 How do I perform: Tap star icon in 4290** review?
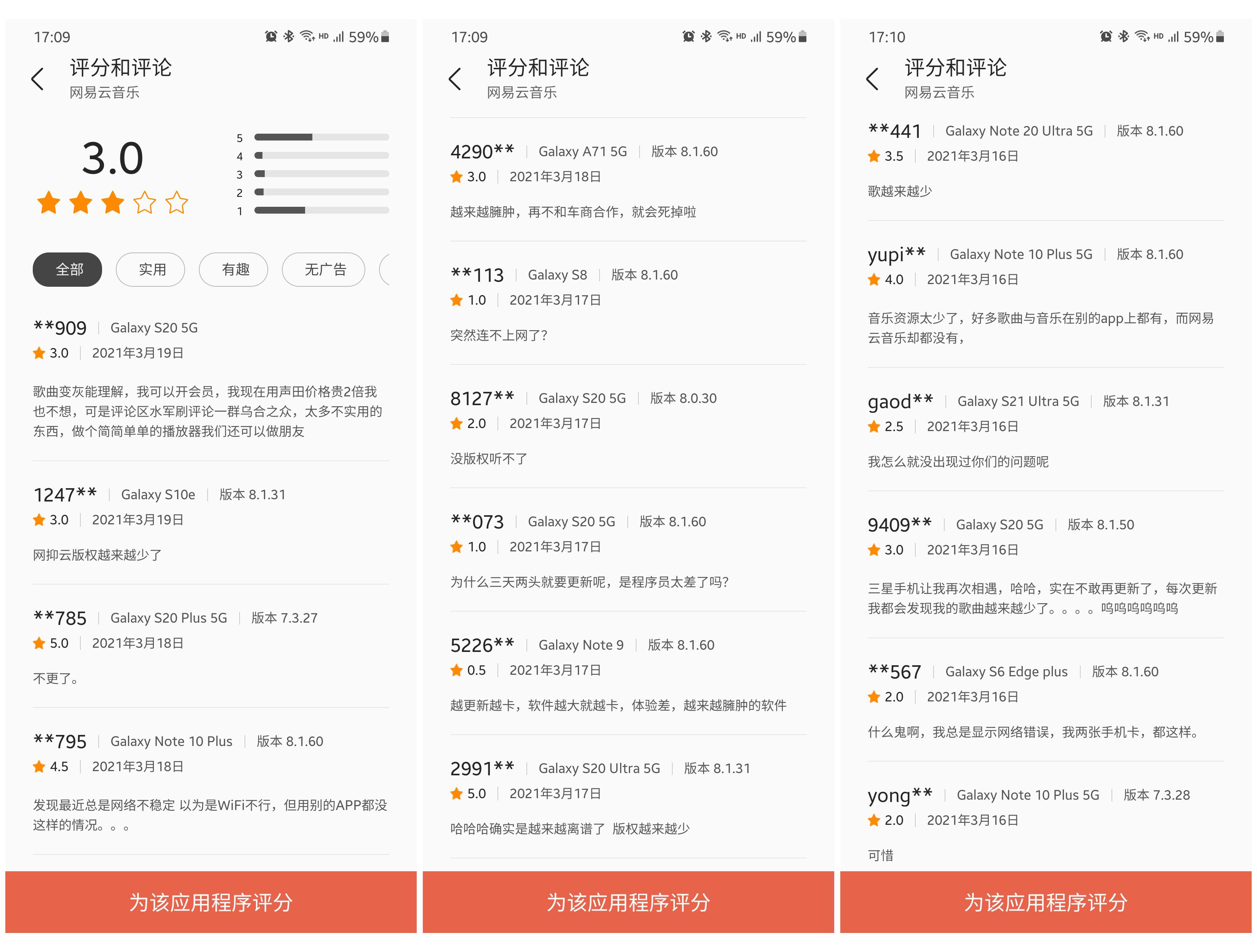pyautogui.click(x=456, y=177)
